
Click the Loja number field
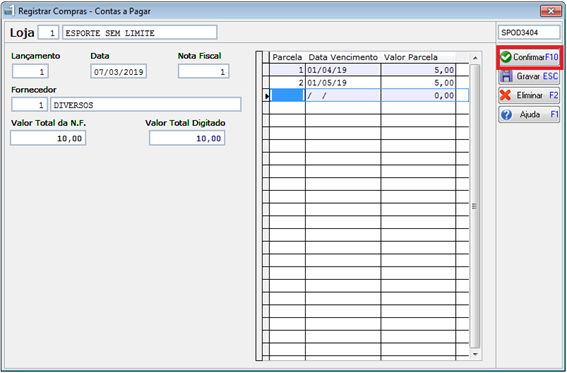click(x=48, y=33)
